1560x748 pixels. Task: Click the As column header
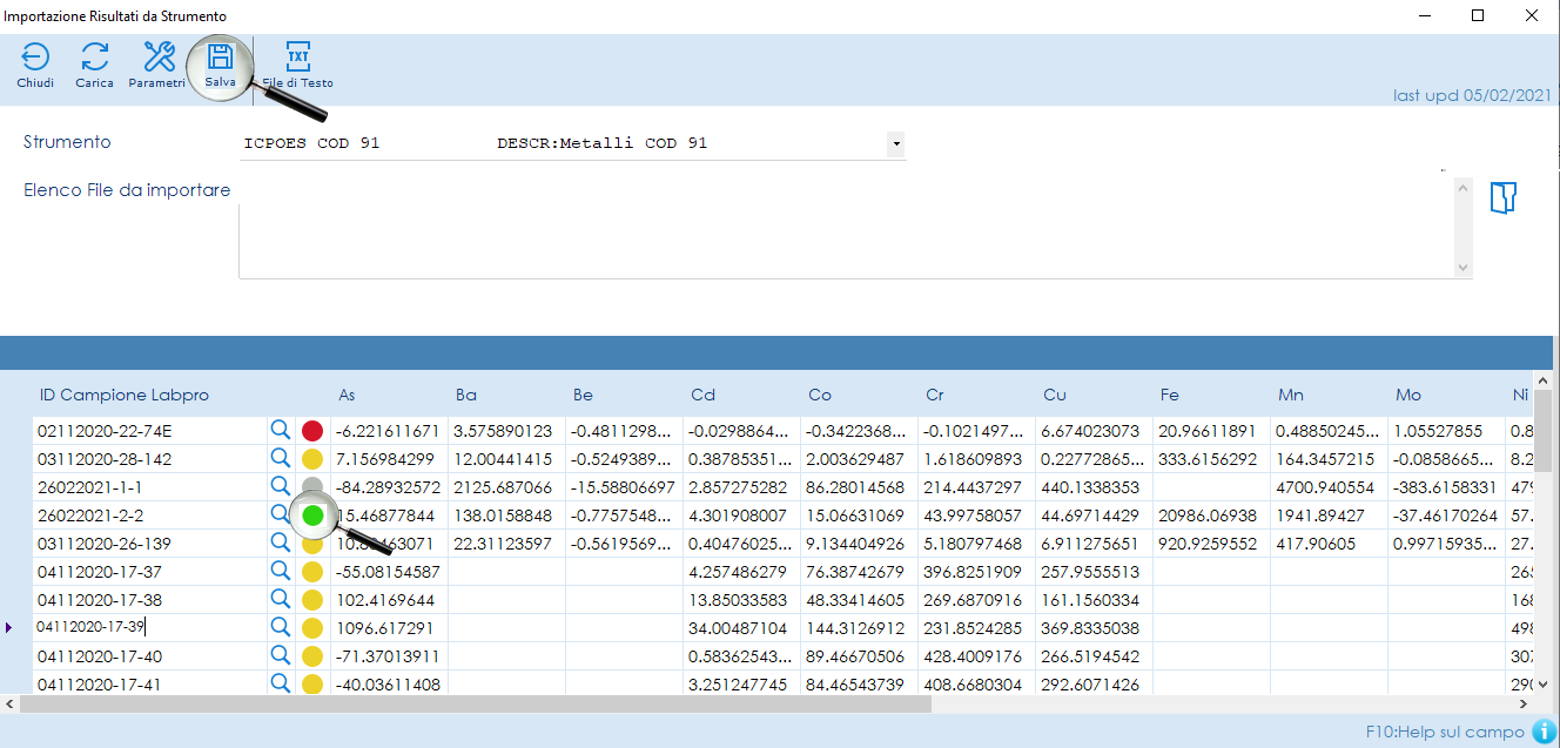click(347, 395)
